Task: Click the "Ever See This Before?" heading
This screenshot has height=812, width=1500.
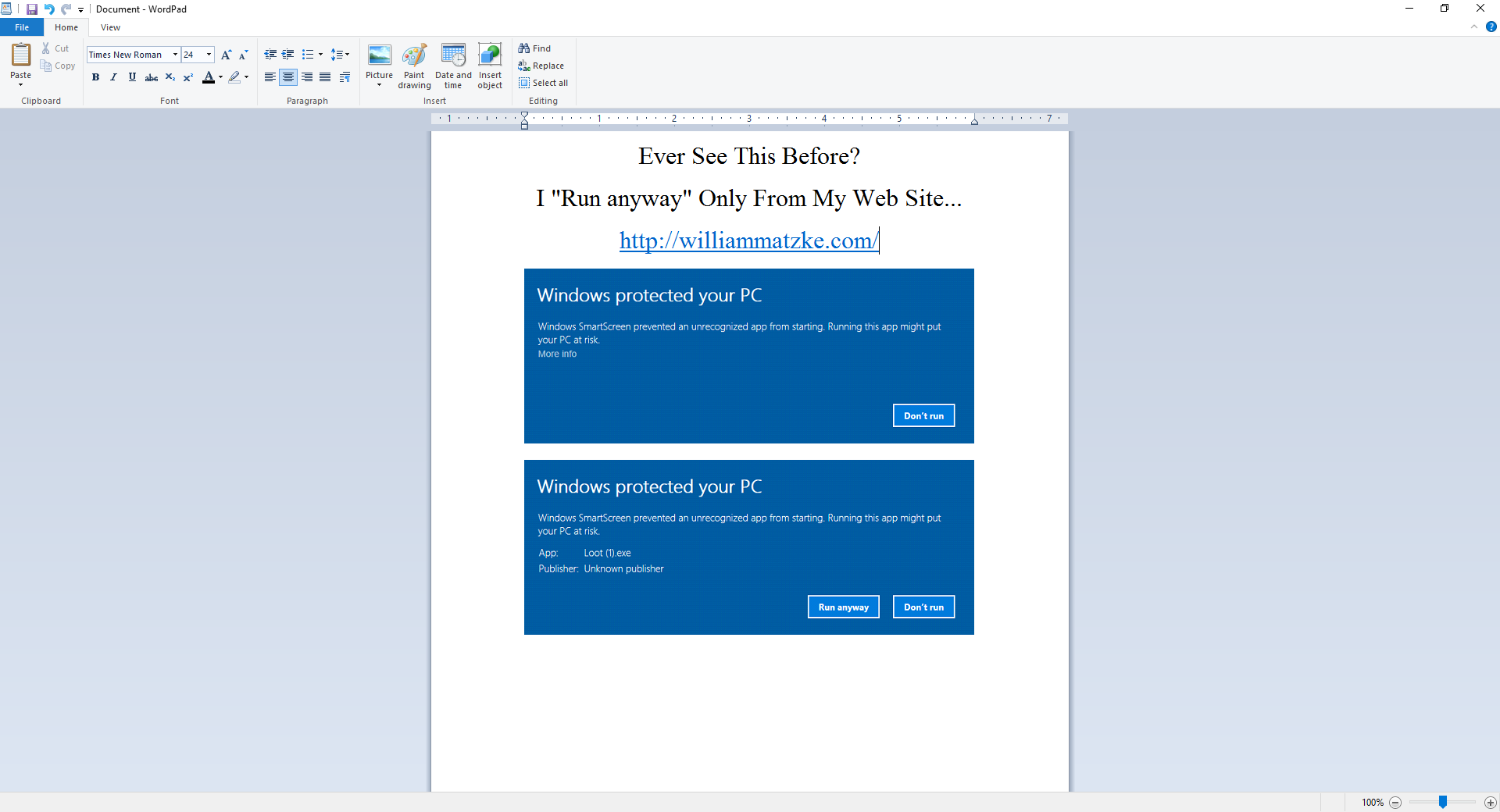Action: point(748,156)
